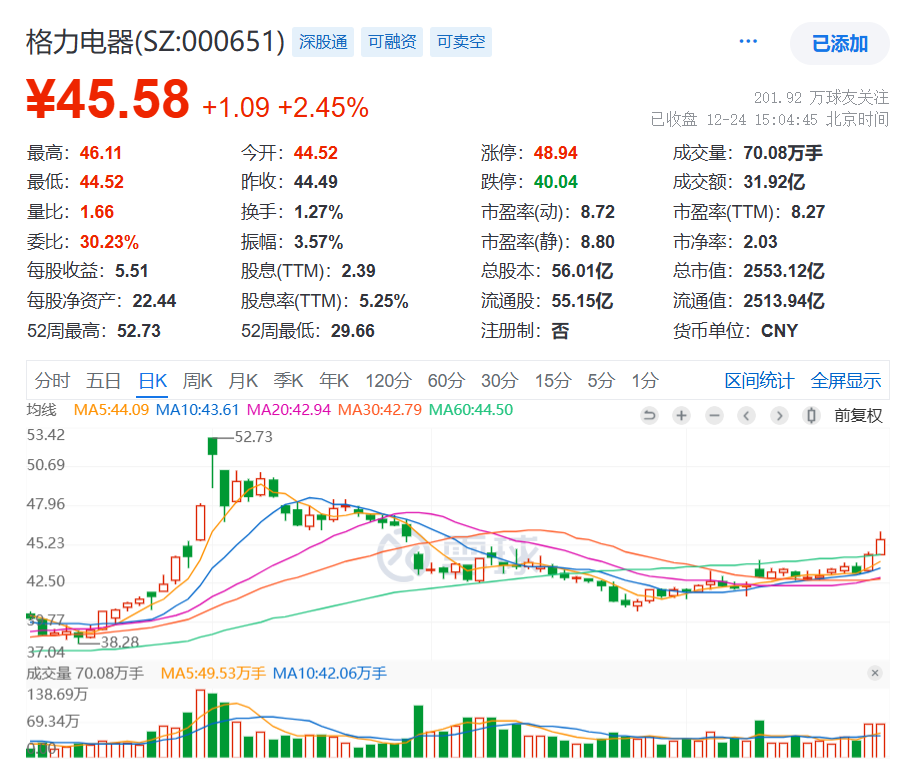The height and width of the screenshot is (759, 915).
Task: Click the 成交量 70.08万手 panel label
Action: [x=85, y=673]
